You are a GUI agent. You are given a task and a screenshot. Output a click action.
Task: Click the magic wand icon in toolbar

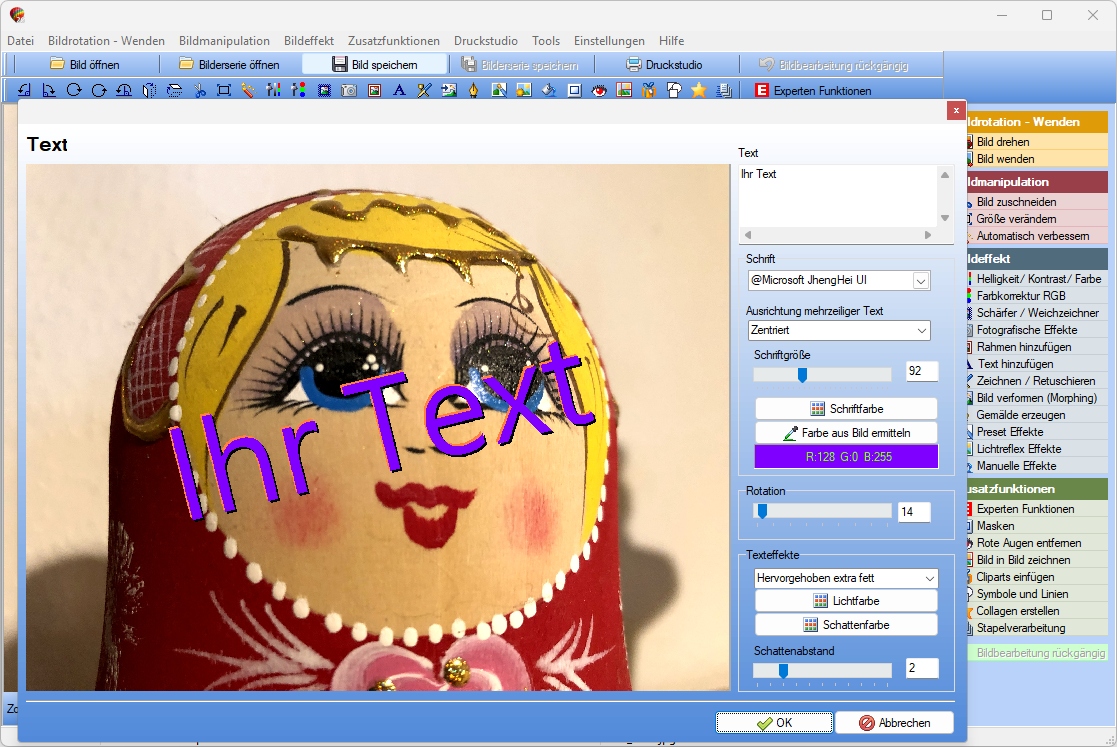pyautogui.click(x=247, y=90)
